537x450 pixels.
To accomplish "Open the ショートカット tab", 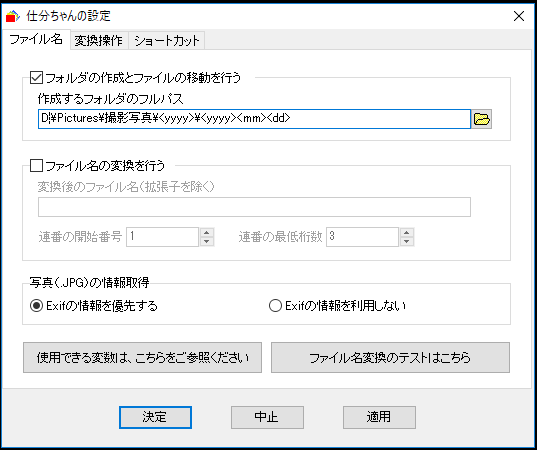I will click(x=167, y=41).
